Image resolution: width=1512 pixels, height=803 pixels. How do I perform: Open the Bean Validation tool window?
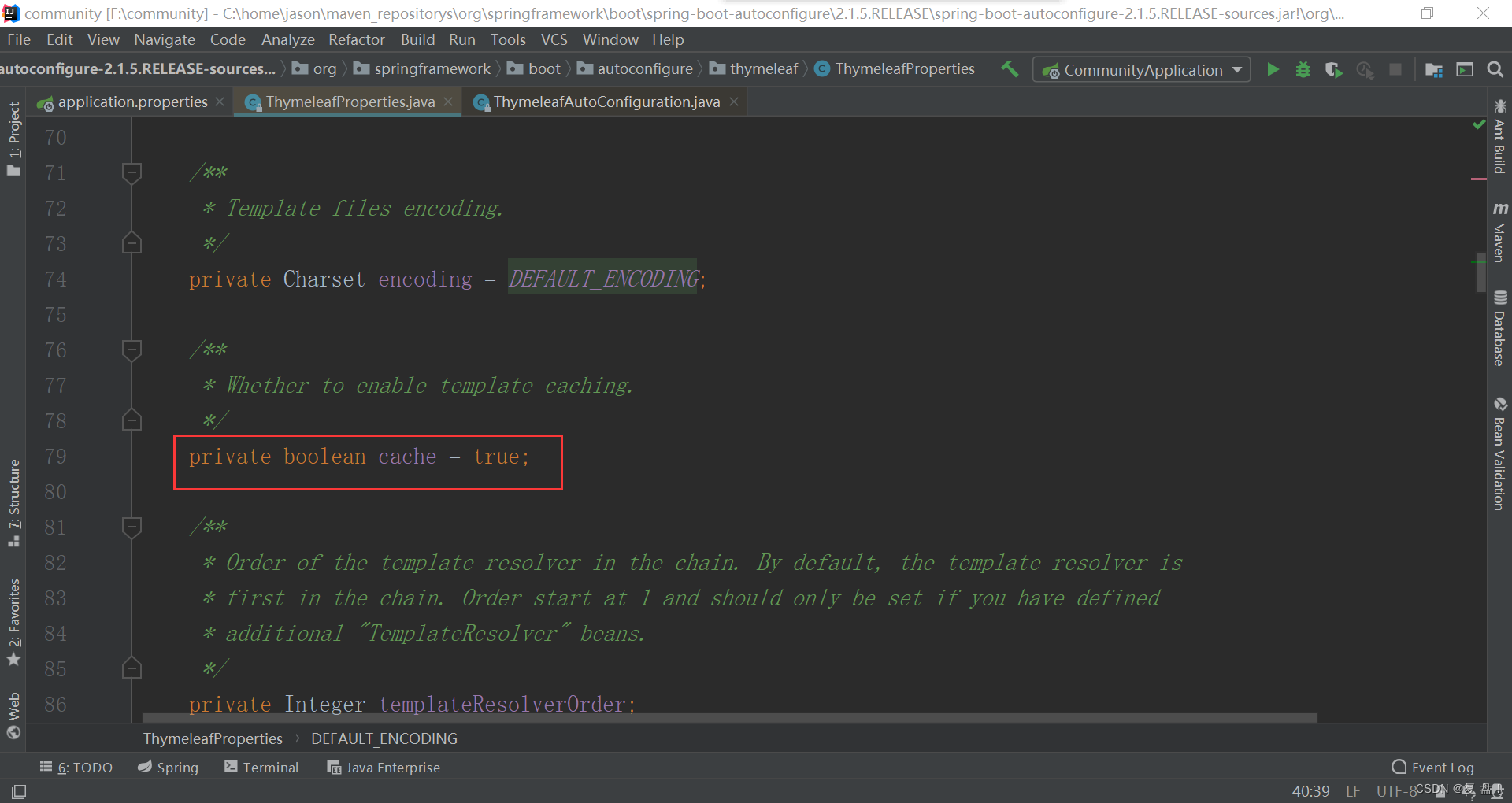click(x=1499, y=454)
